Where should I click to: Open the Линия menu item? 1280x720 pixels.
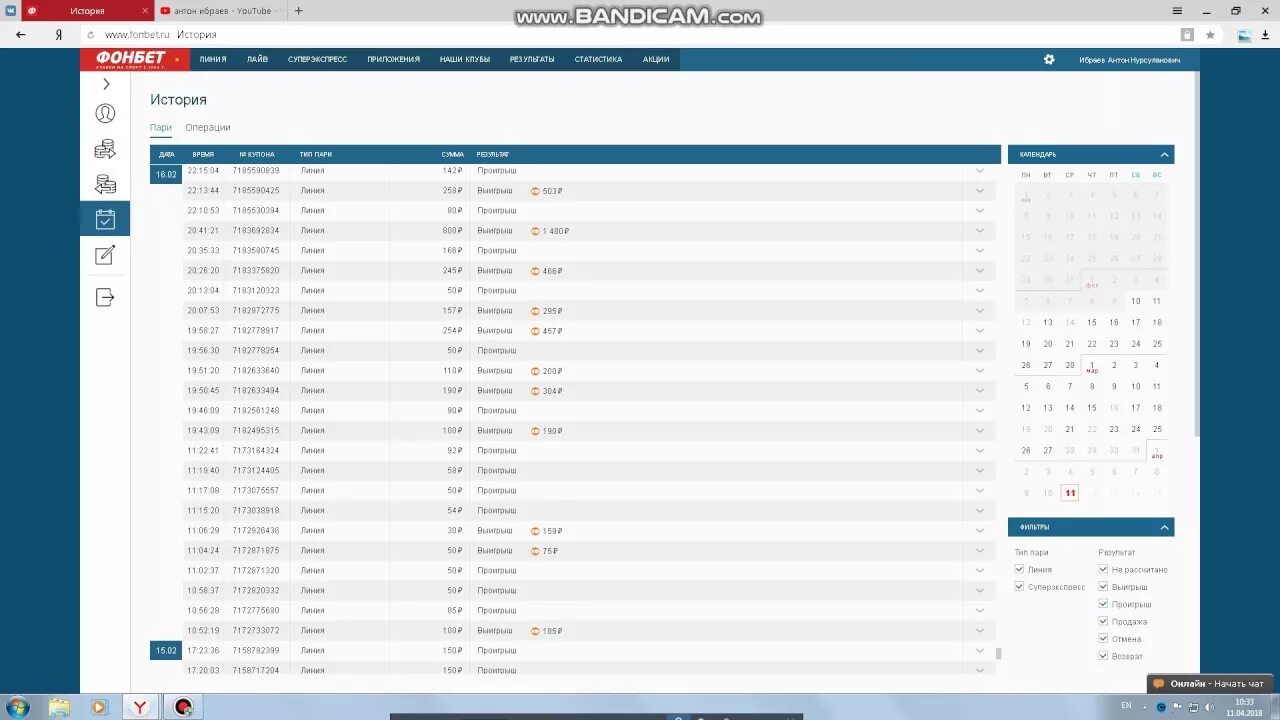click(213, 59)
